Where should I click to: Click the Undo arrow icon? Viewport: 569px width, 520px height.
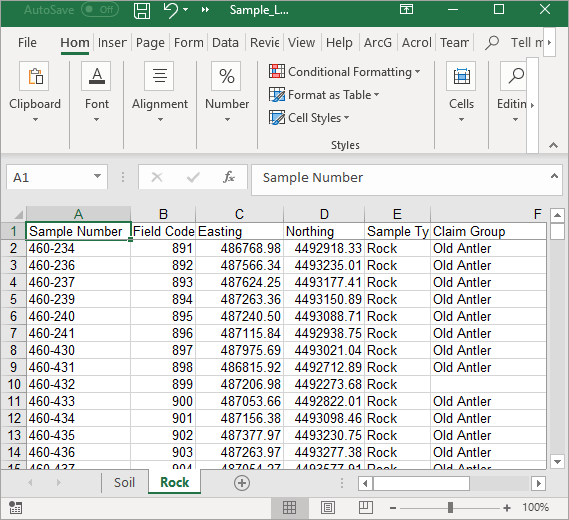(171, 10)
